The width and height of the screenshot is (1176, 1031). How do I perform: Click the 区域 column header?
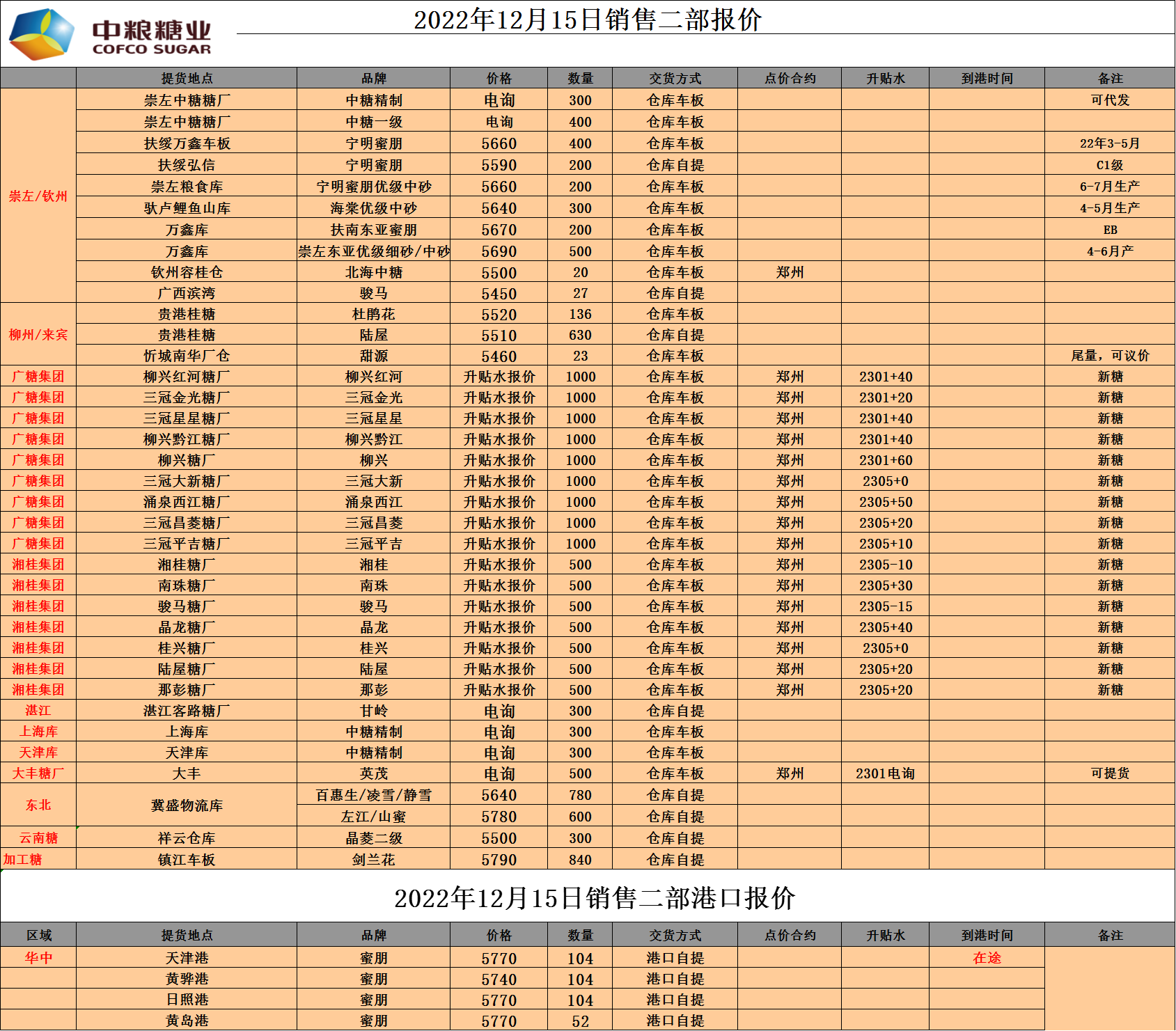[38, 935]
